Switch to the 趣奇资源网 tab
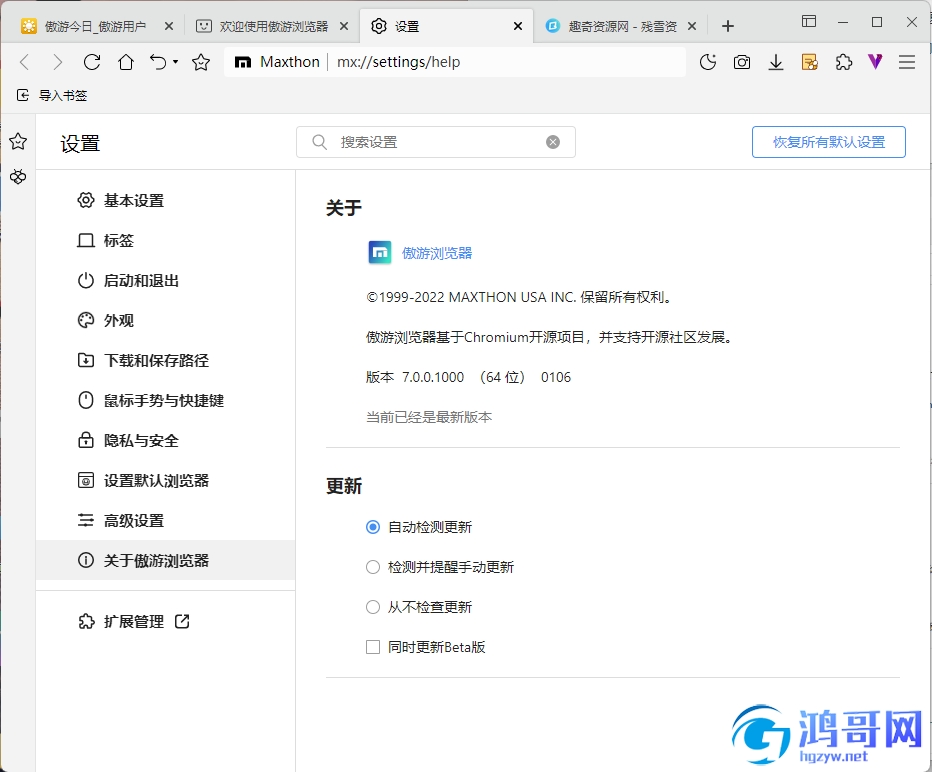 (x=621, y=26)
